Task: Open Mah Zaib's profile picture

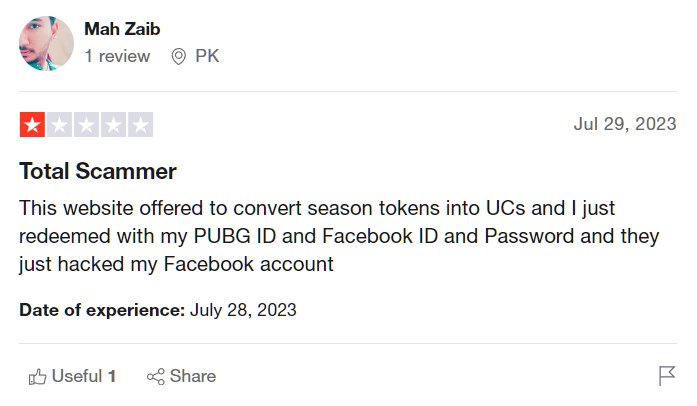Action: (x=46, y=44)
